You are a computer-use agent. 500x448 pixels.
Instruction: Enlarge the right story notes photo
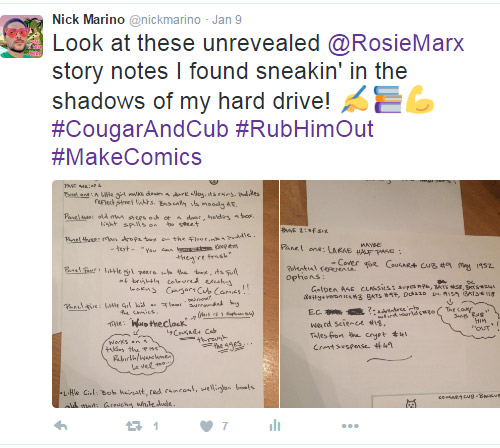[390, 294]
